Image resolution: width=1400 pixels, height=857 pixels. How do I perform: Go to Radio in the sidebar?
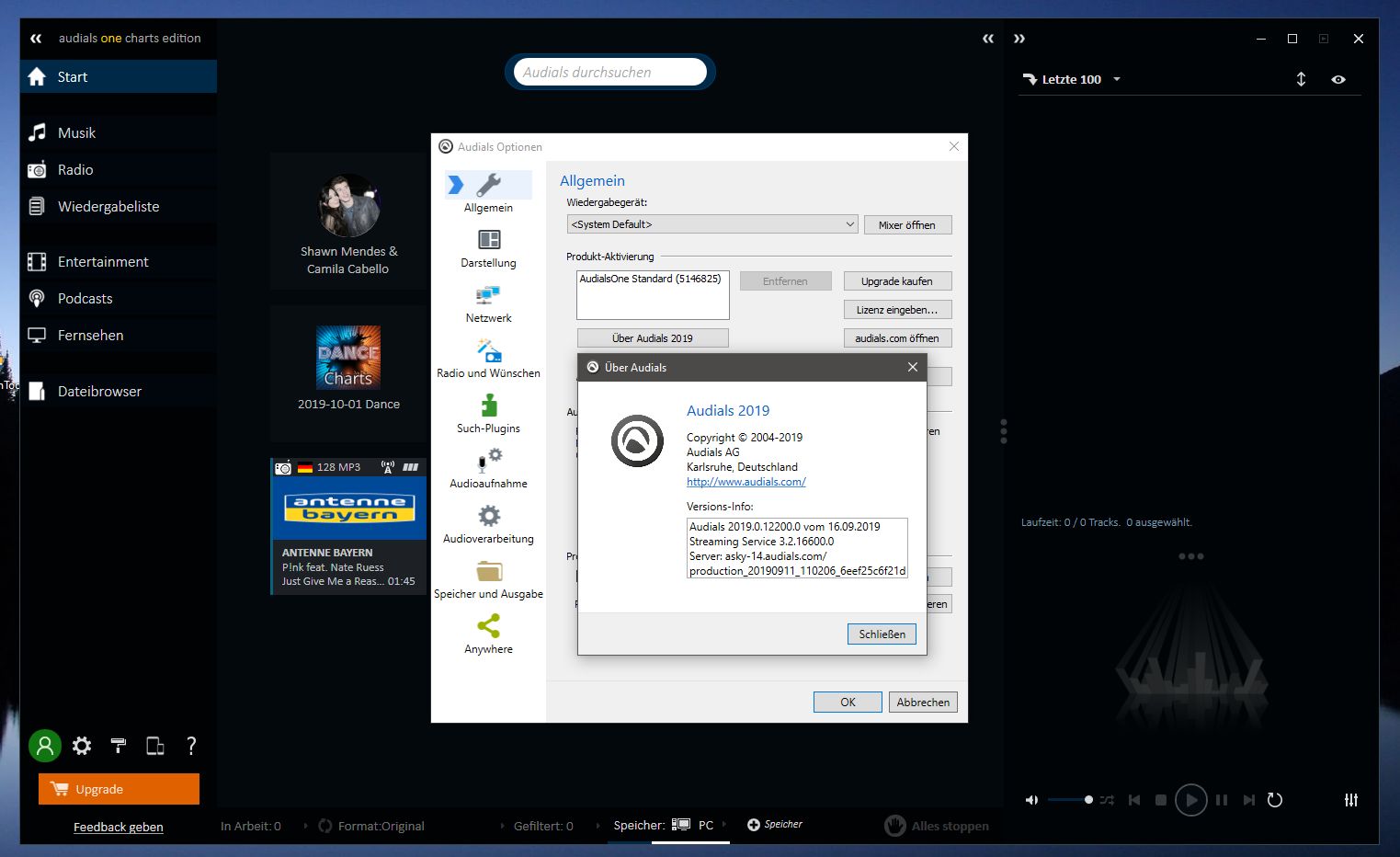pos(118,169)
